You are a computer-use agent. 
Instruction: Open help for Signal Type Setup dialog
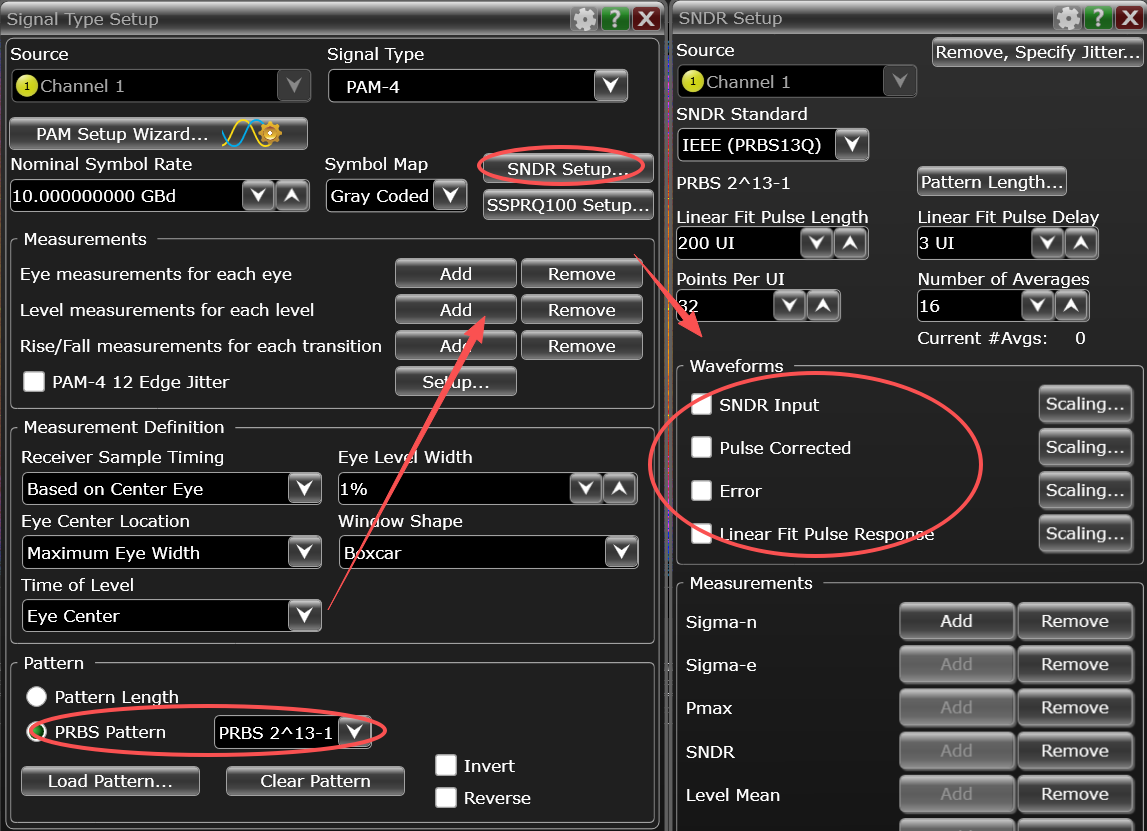615,19
